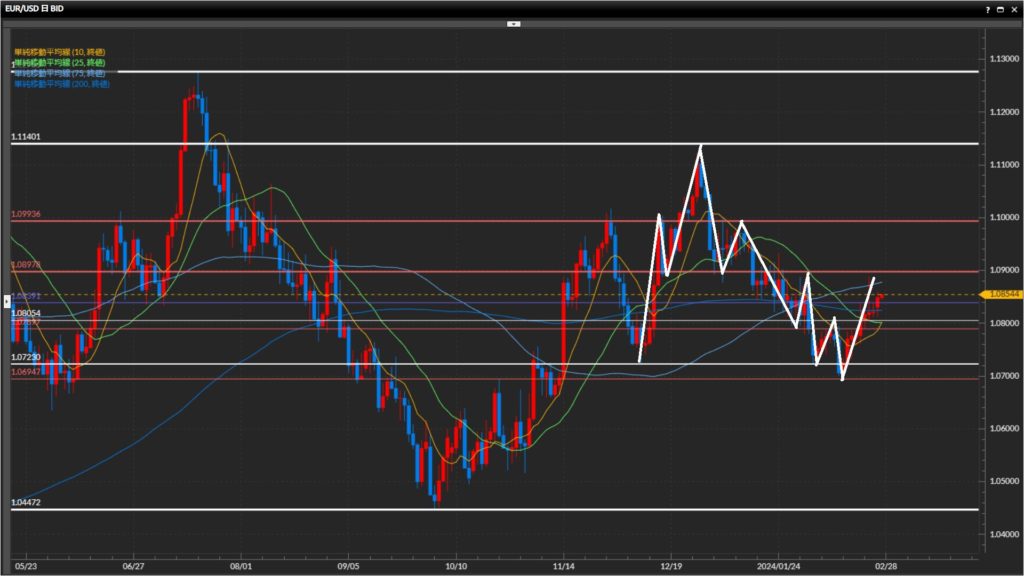
Task: Maximize the EUR/USD chart window
Action: pos(1002,7)
